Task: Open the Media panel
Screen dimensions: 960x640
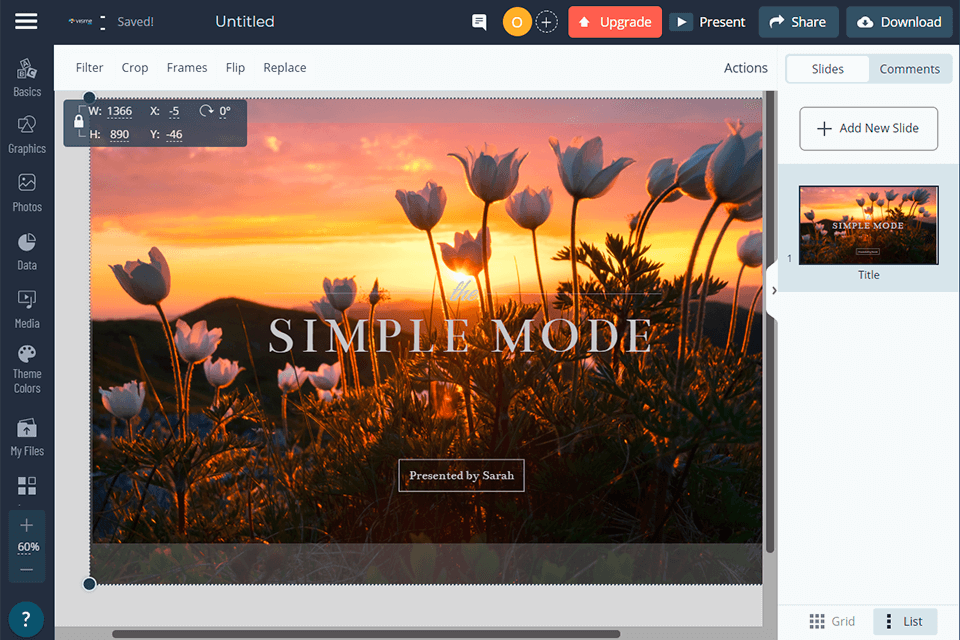Action: click(x=27, y=309)
